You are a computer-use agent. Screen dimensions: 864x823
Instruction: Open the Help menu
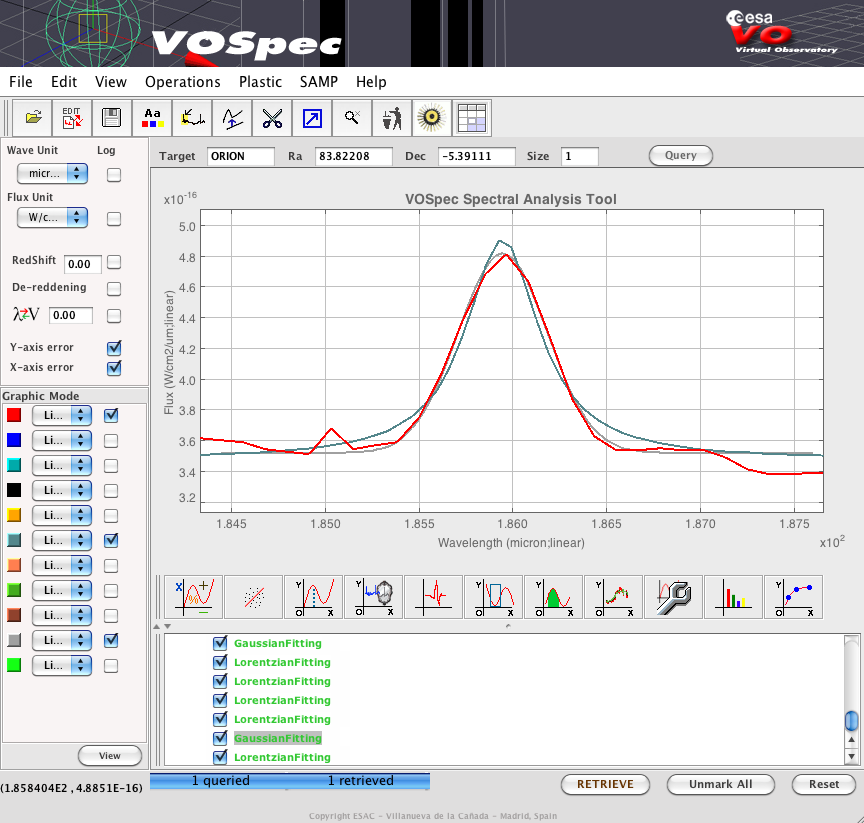point(371,82)
